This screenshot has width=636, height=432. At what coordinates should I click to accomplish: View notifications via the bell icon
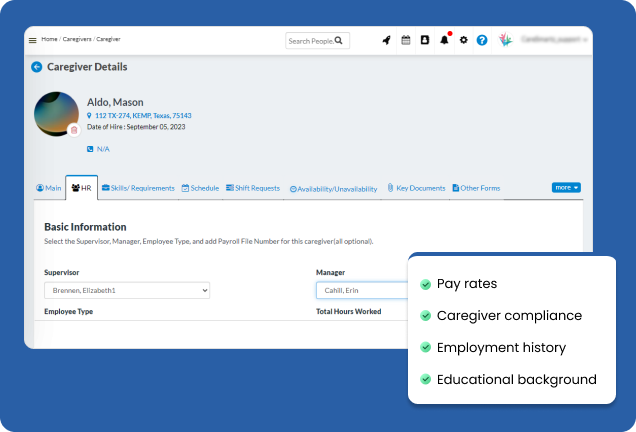pos(444,40)
